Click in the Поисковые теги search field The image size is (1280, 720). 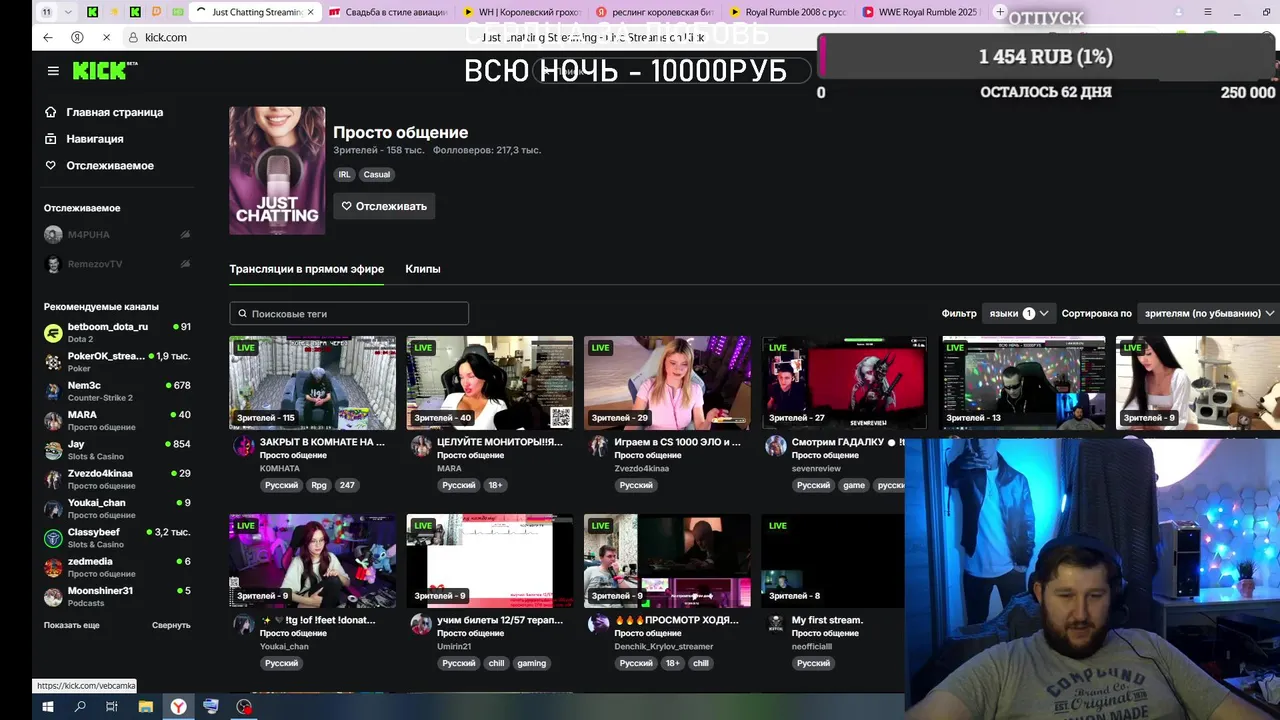[x=349, y=314]
